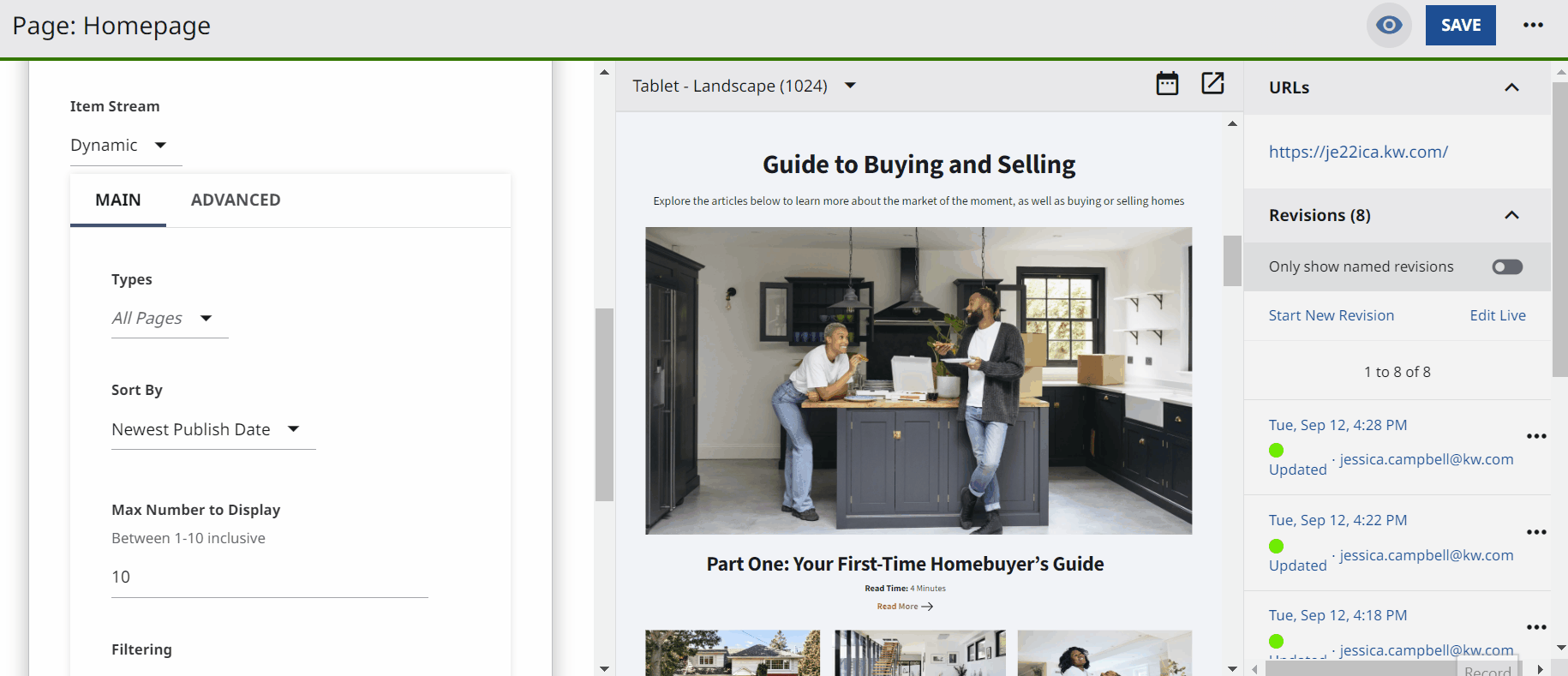Click Start New Revision link
This screenshot has width=1568, height=676.
click(1331, 315)
